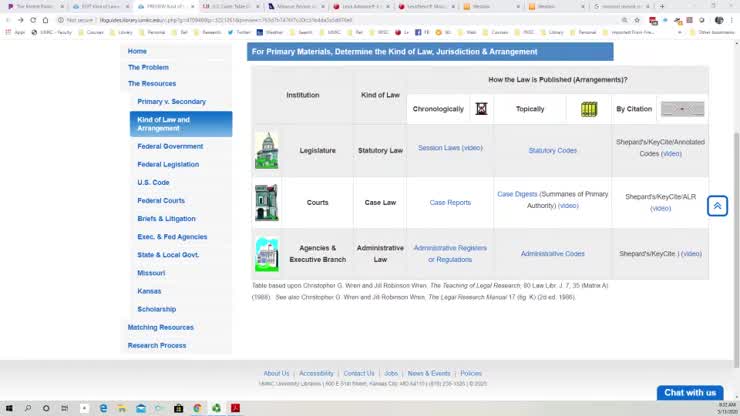The image size is (740, 416).
Task: Click the Chat with us button
Action: coord(690,392)
